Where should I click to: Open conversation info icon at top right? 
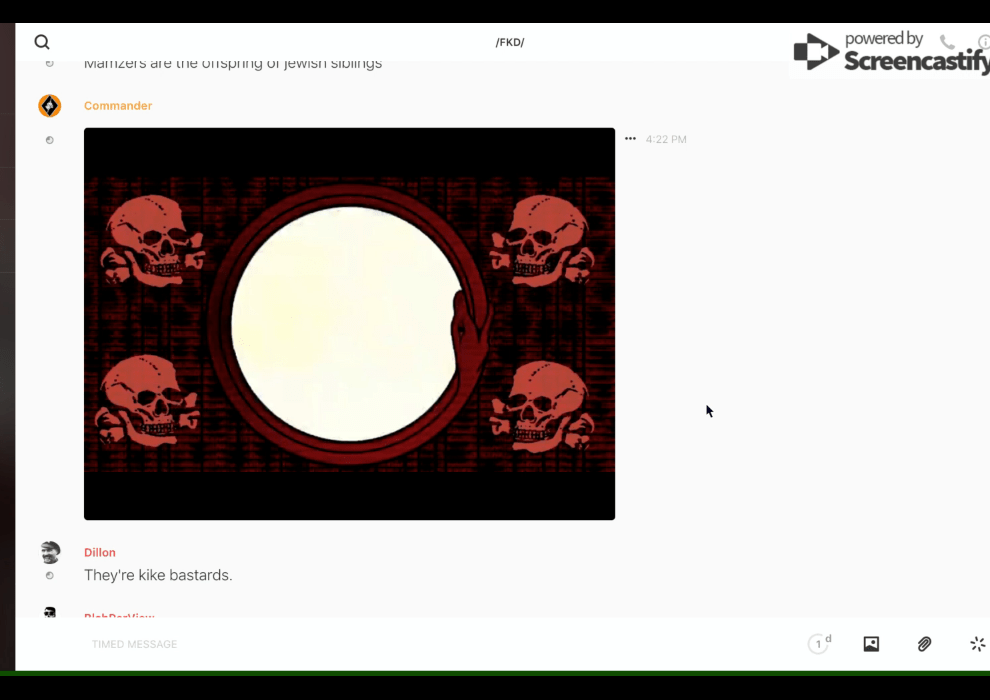click(983, 42)
